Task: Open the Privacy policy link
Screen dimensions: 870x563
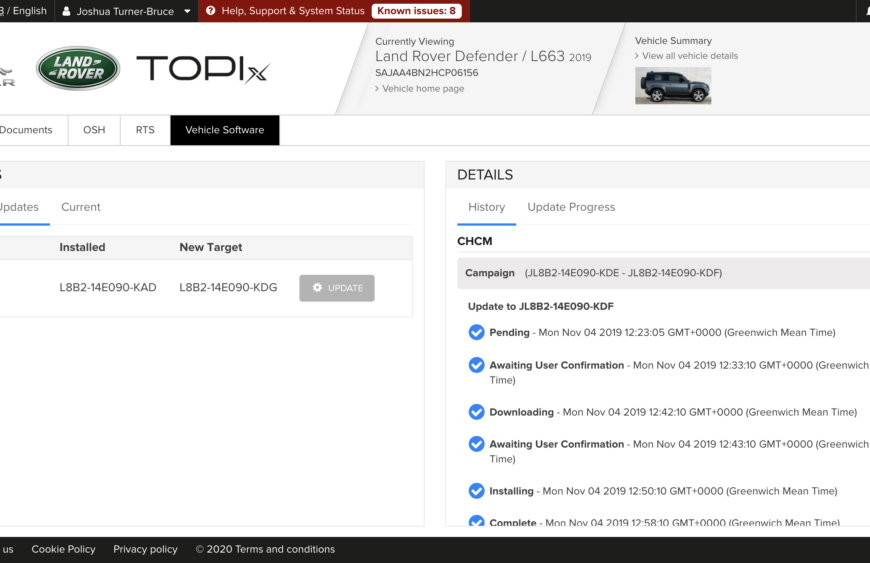Action: point(145,549)
